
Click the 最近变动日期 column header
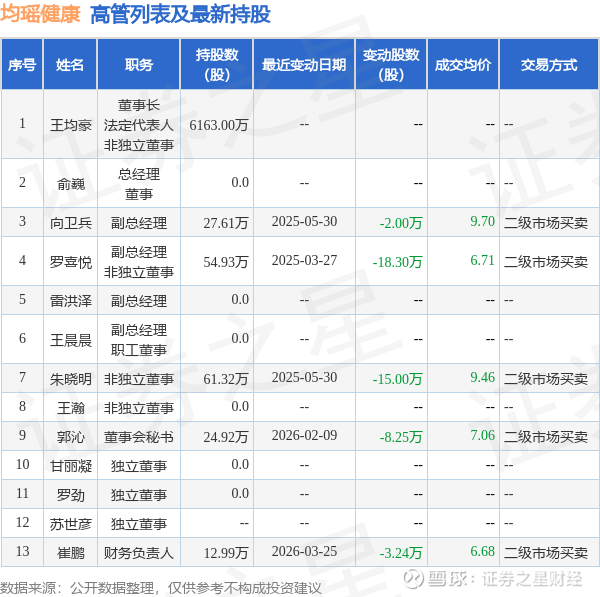304,64
